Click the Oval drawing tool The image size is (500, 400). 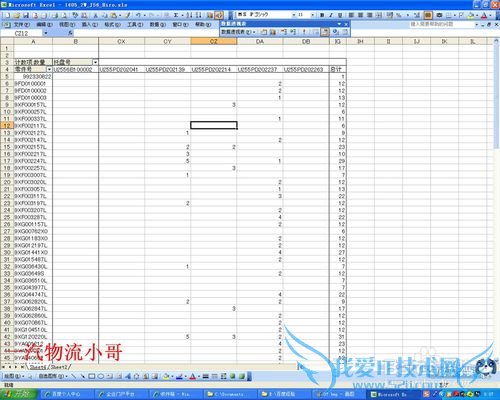[101, 376]
